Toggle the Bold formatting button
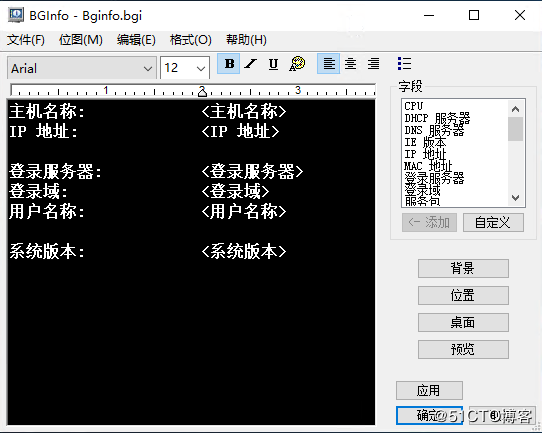Screen dimensions: 542x433 pos(228,64)
